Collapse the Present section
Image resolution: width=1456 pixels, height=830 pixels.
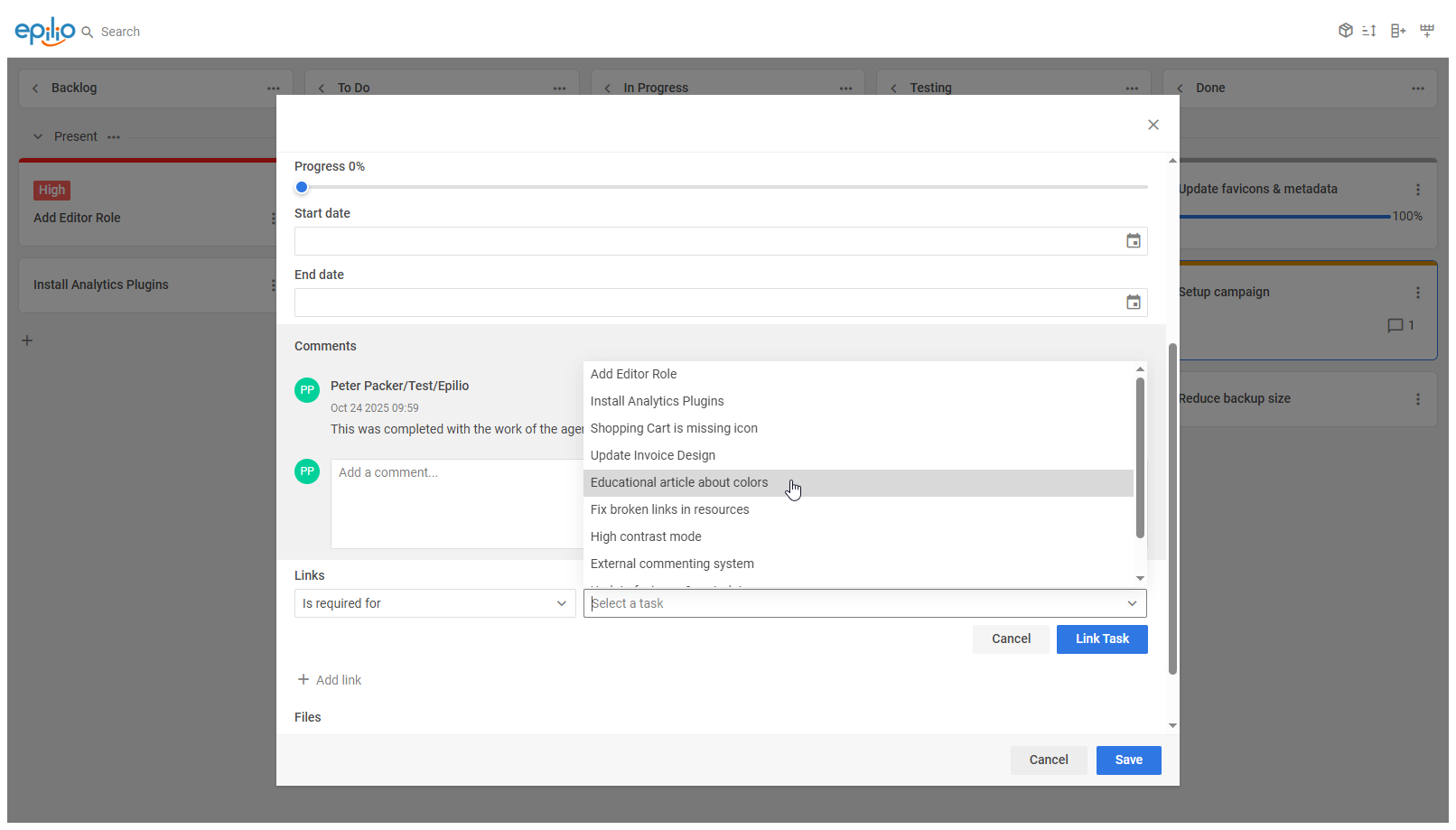point(37,136)
